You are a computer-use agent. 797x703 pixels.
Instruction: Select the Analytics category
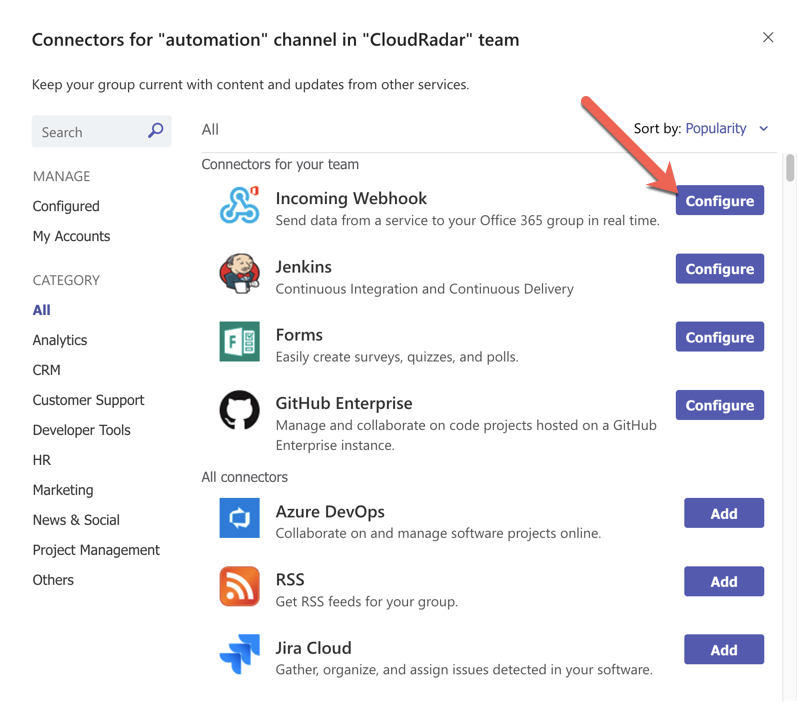[60, 340]
